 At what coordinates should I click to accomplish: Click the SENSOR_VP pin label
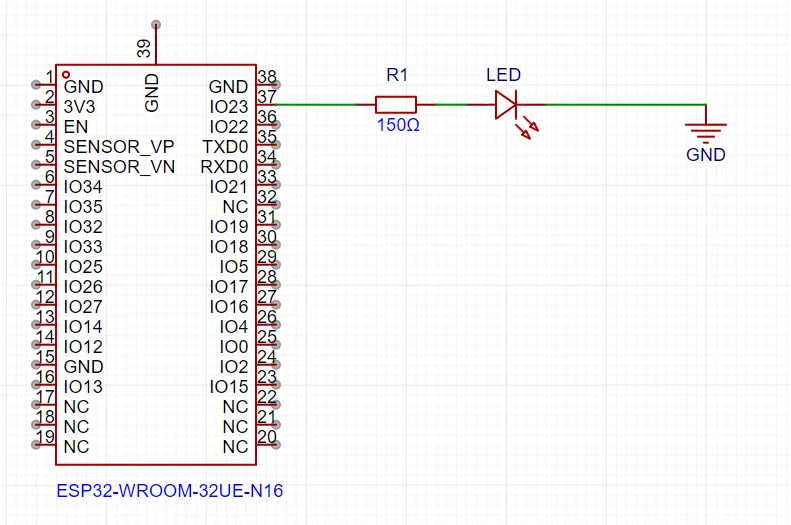pos(119,147)
